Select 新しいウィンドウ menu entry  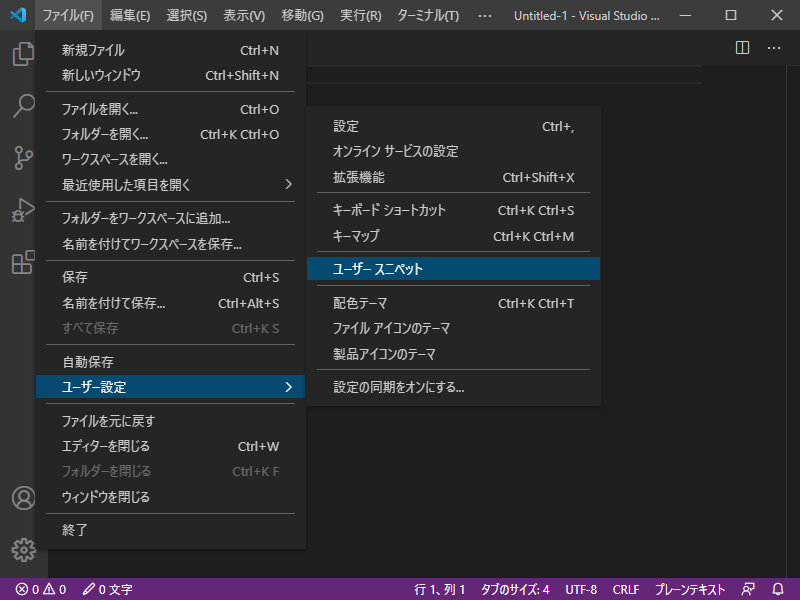pos(170,75)
